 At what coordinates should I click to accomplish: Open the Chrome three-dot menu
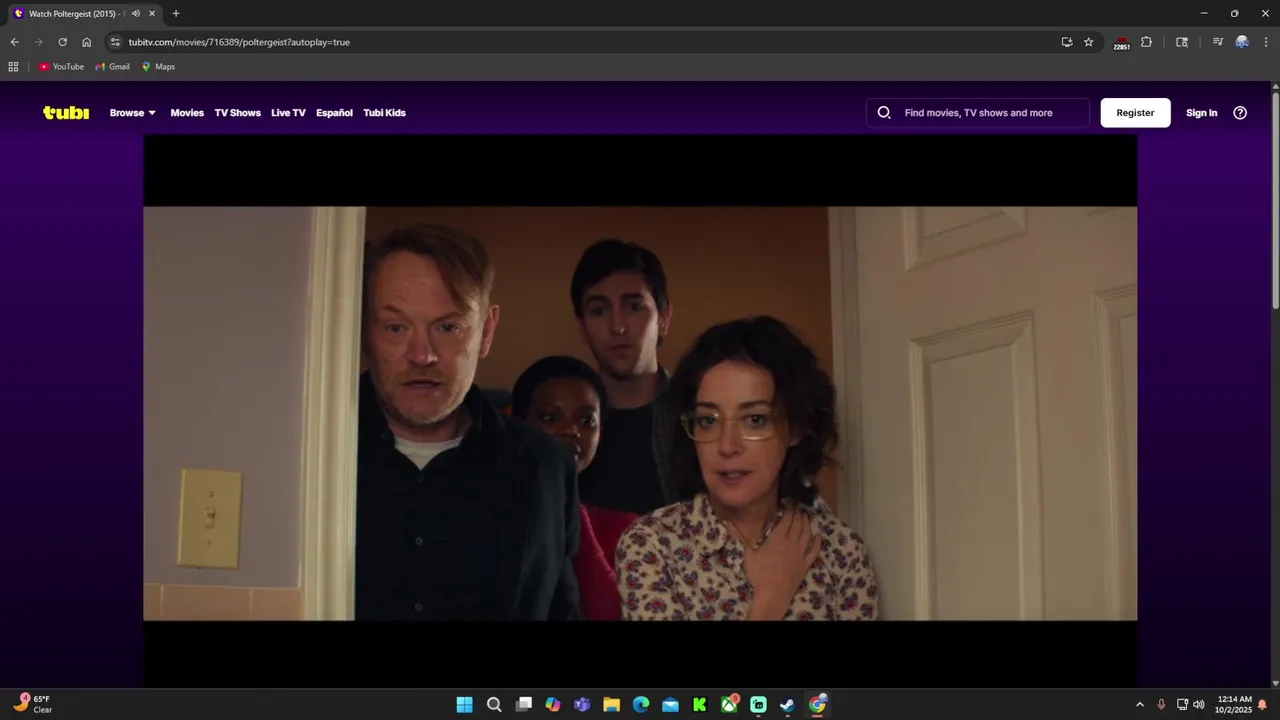[1266, 42]
